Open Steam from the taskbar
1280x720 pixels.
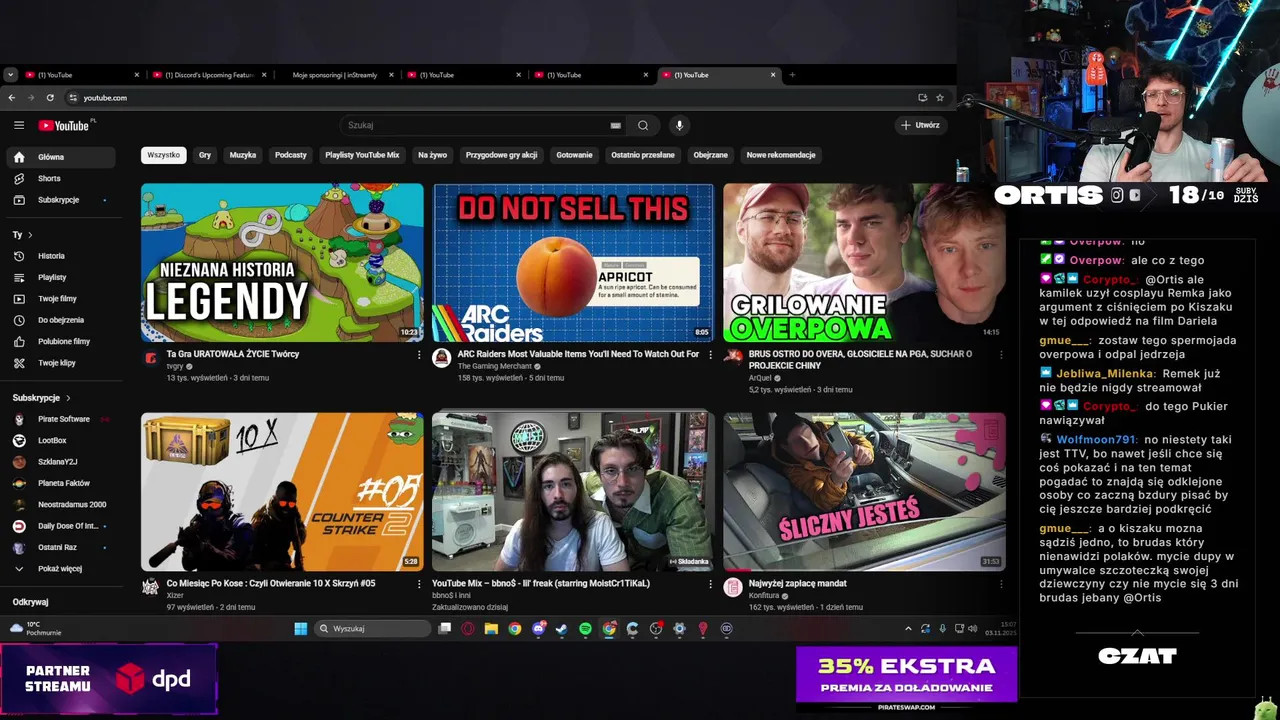(x=562, y=629)
